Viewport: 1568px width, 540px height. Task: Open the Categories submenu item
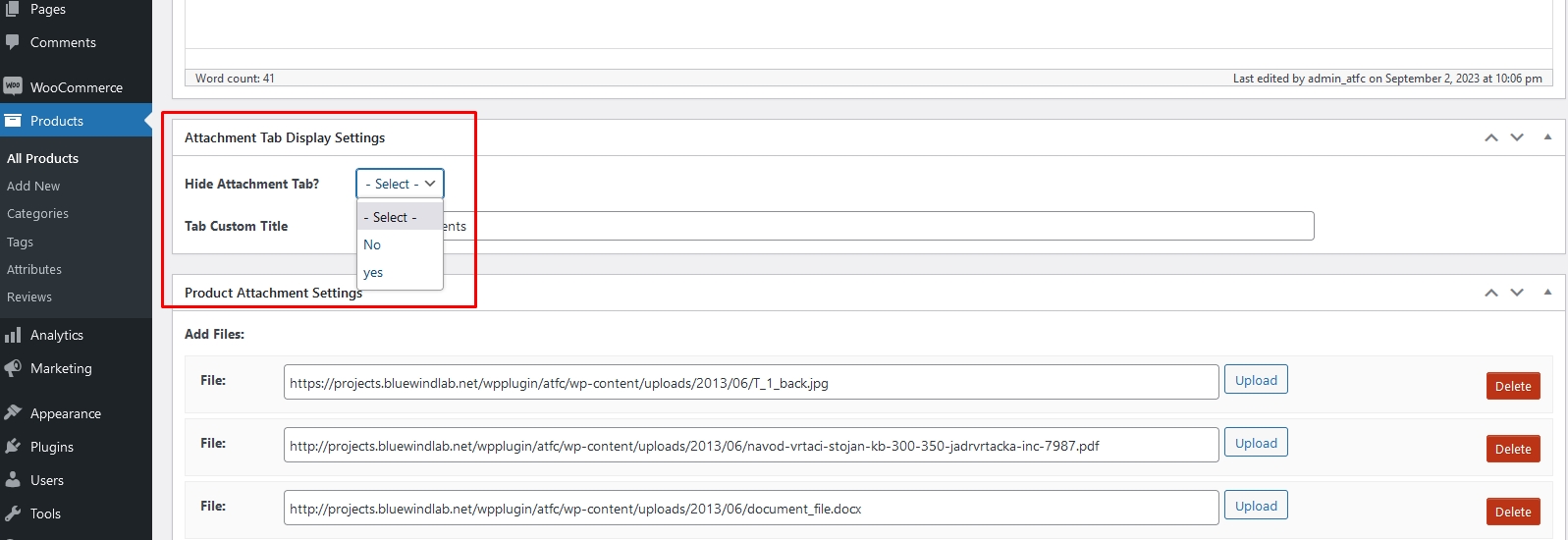[37, 213]
